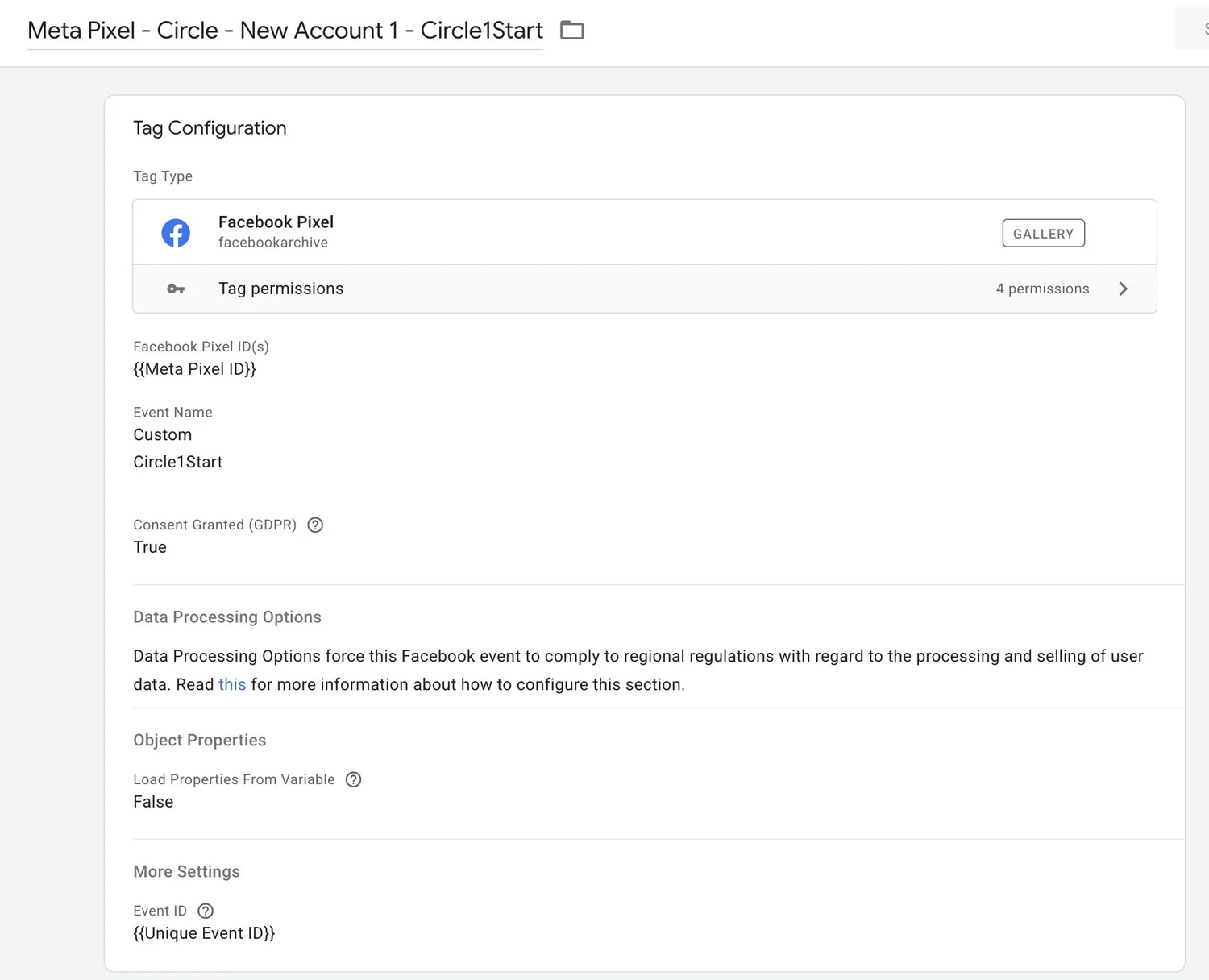
Task: Show help for Load Properties From Variable
Action: click(353, 779)
